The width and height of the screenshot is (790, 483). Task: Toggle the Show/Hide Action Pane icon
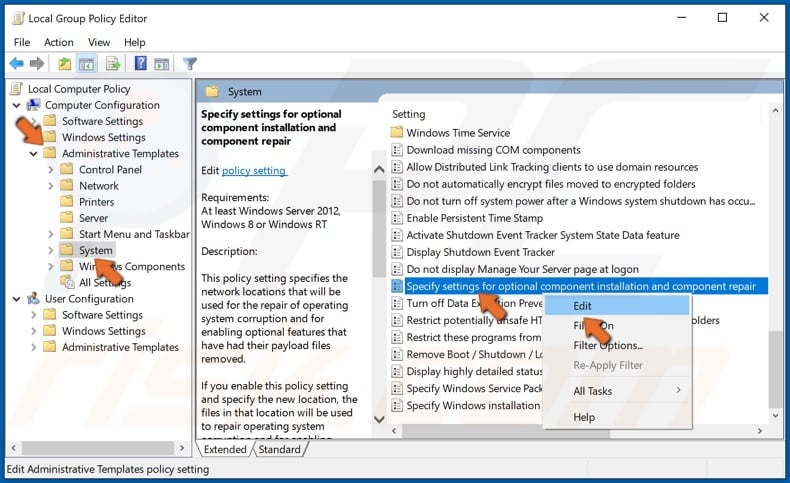pos(162,64)
